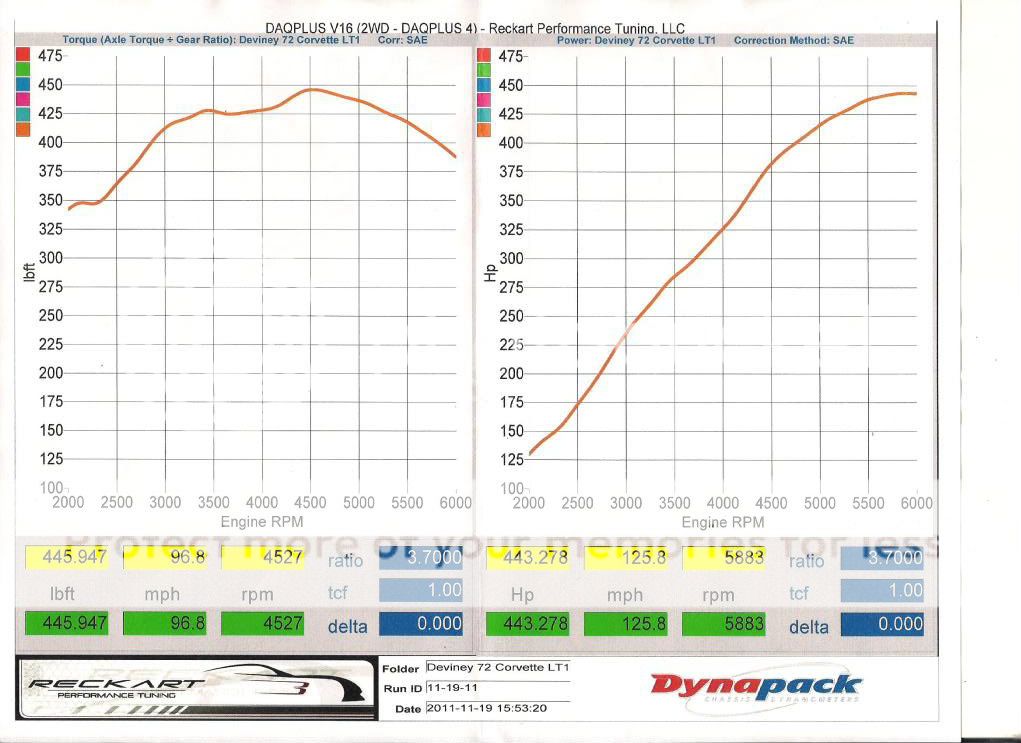Image resolution: width=1021 pixels, height=743 pixels.
Task: Select the red swatch on the torque chart
Action: [23, 54]
